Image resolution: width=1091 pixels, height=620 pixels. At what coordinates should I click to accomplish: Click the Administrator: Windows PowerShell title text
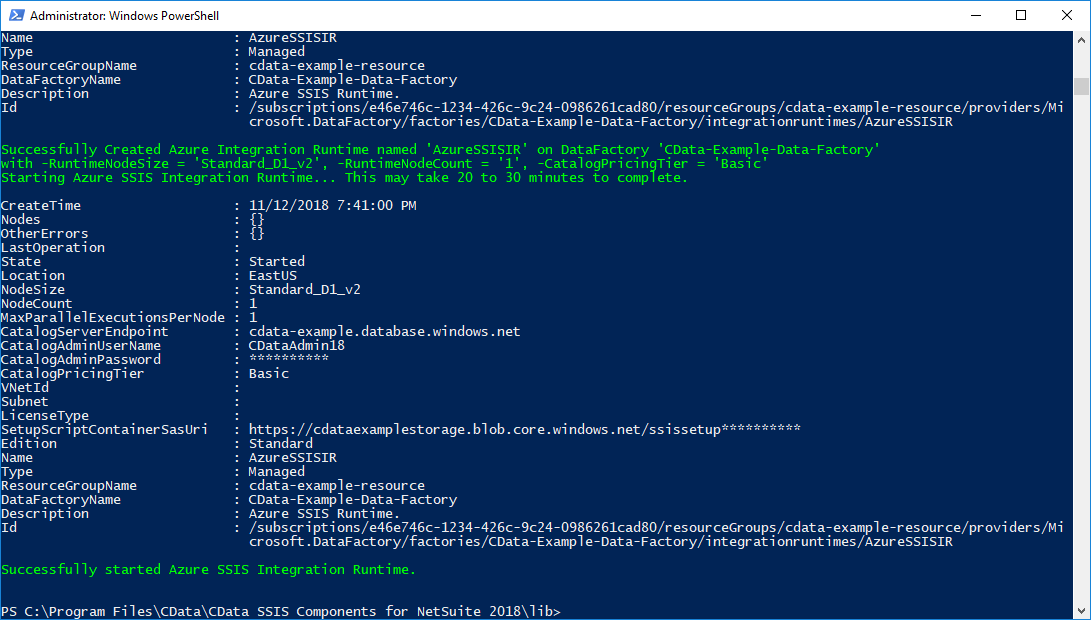(125, 16)
